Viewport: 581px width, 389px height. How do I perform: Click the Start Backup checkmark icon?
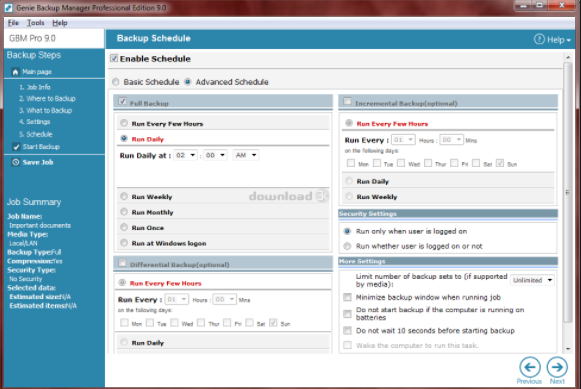pyautogui.click(x=16, y=147)
